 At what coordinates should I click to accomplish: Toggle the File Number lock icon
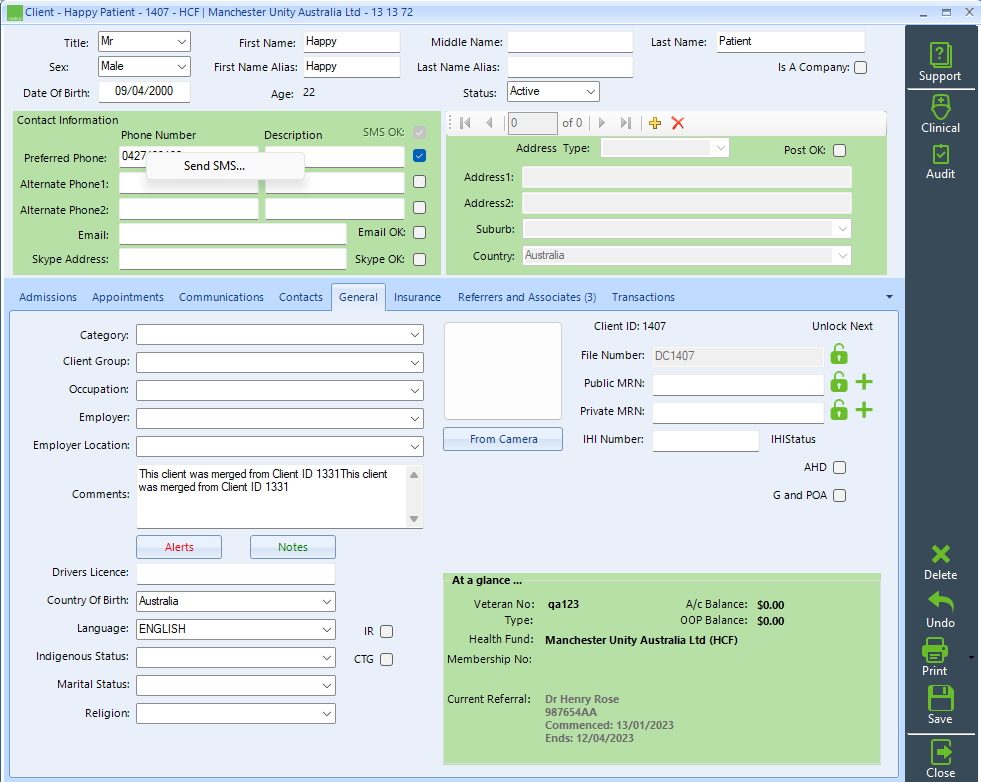(839, 354)
